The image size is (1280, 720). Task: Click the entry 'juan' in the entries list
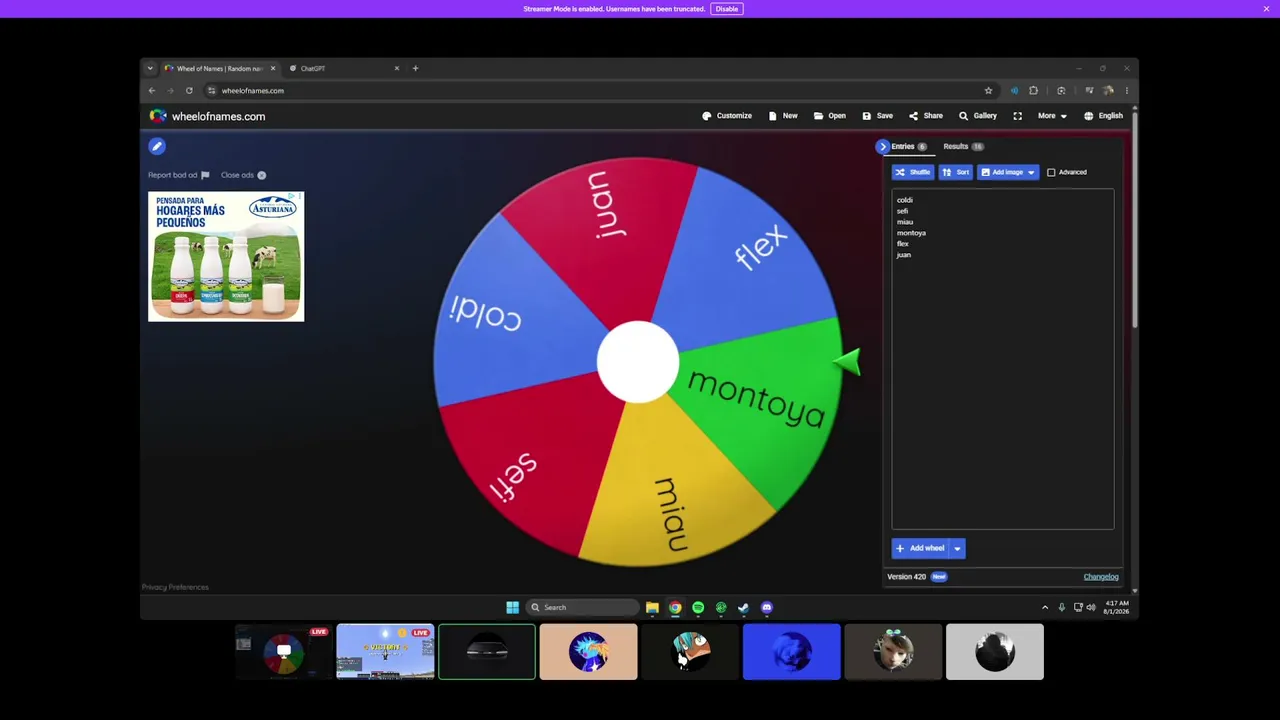[904, 255]
